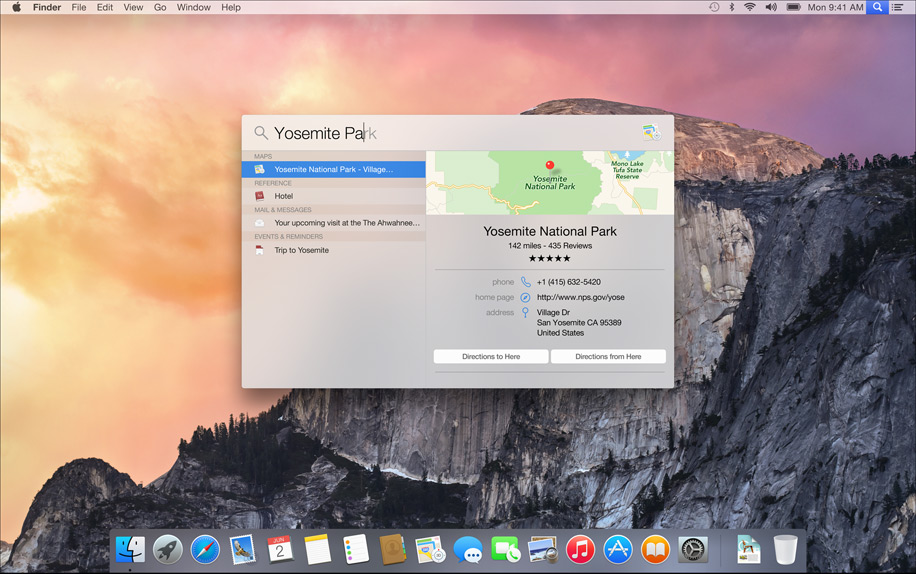Screen dimensions: 916x574
Task: Click the phone icon beside the phone number
Action: click(525, 282)
